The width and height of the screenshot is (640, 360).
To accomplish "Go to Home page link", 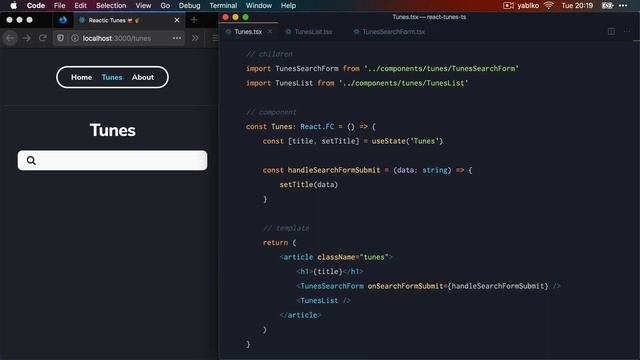I will [81, 77].
